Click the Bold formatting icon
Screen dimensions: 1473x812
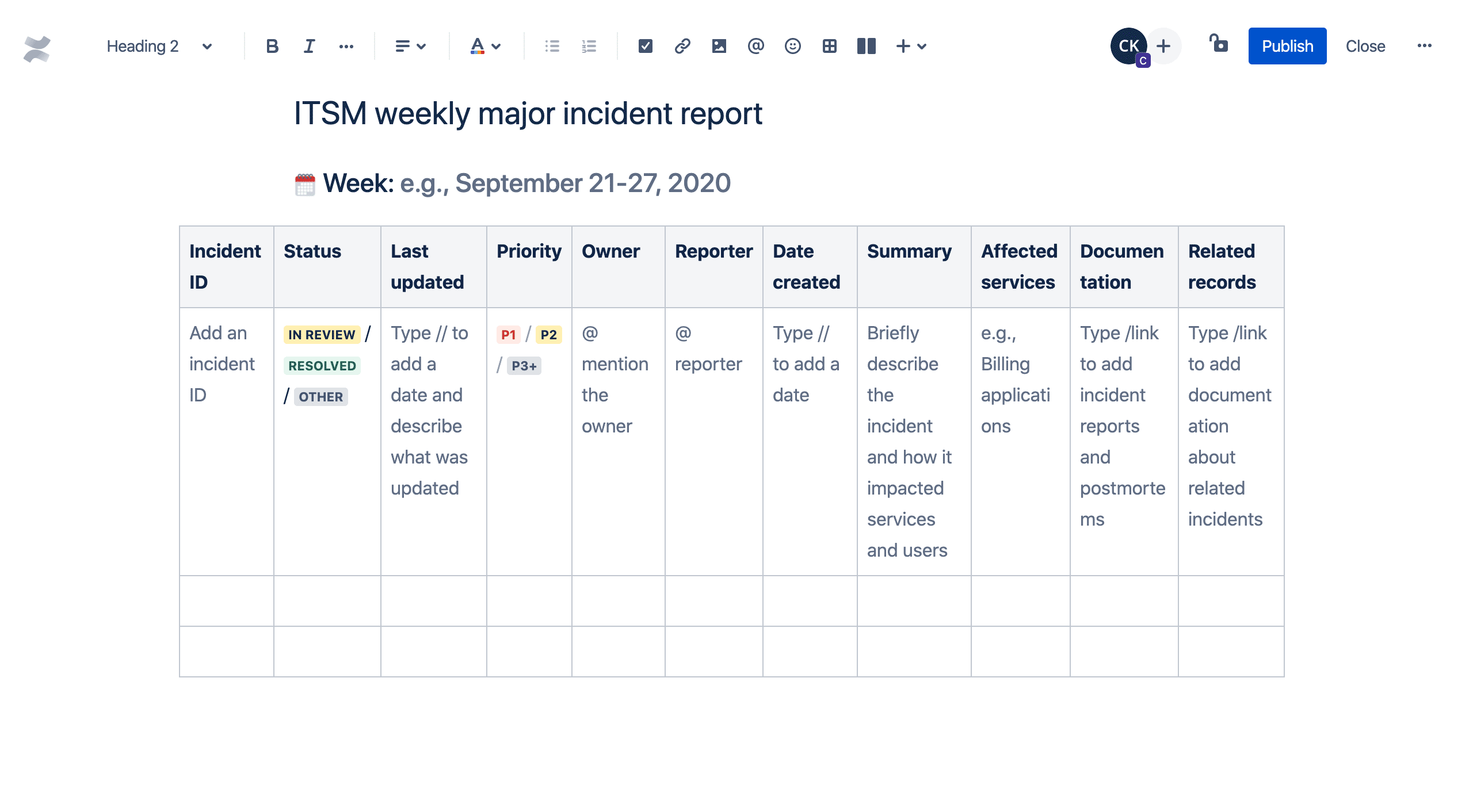tap(271, 46)
